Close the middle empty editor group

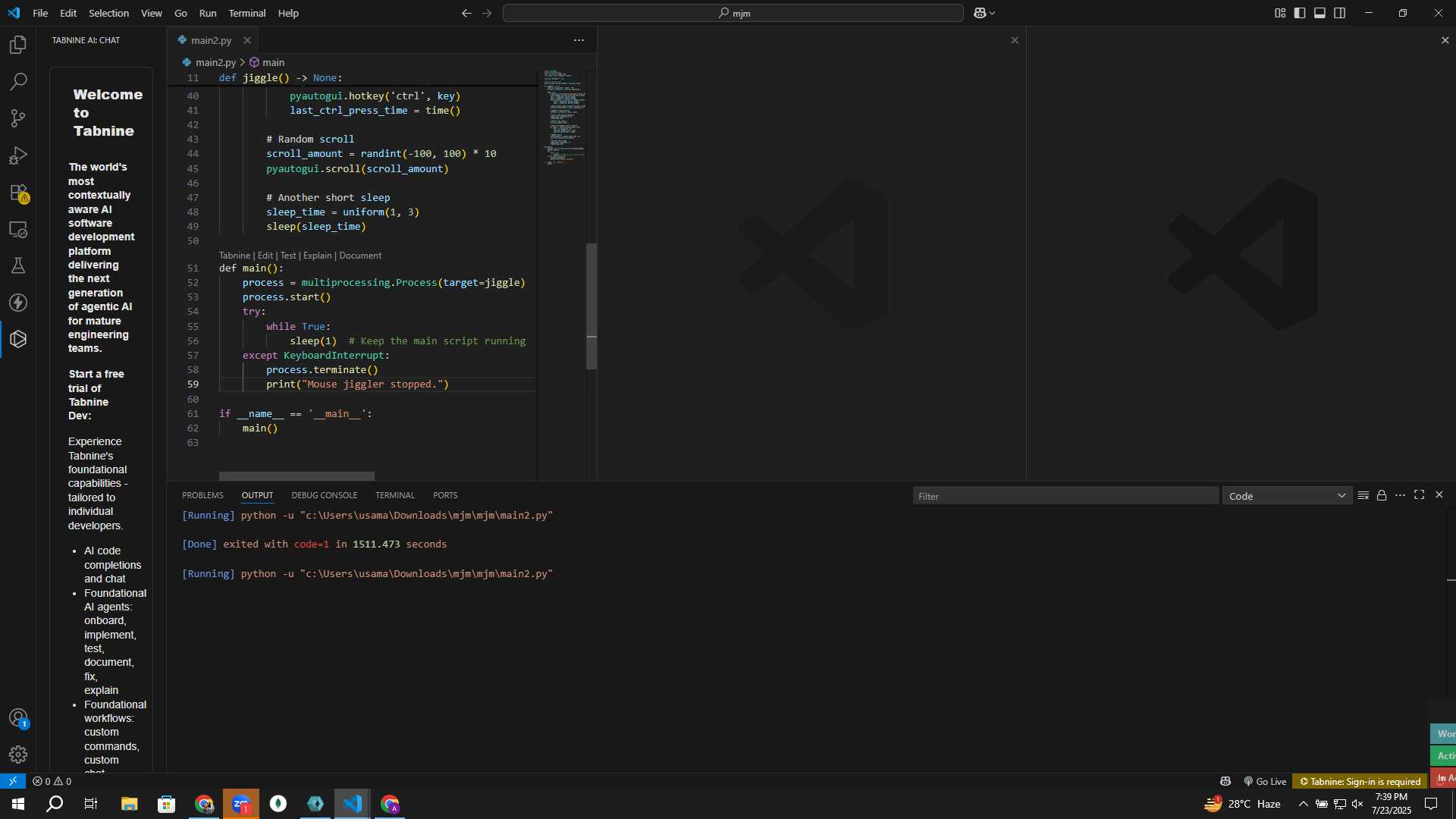click(1015, 40)
